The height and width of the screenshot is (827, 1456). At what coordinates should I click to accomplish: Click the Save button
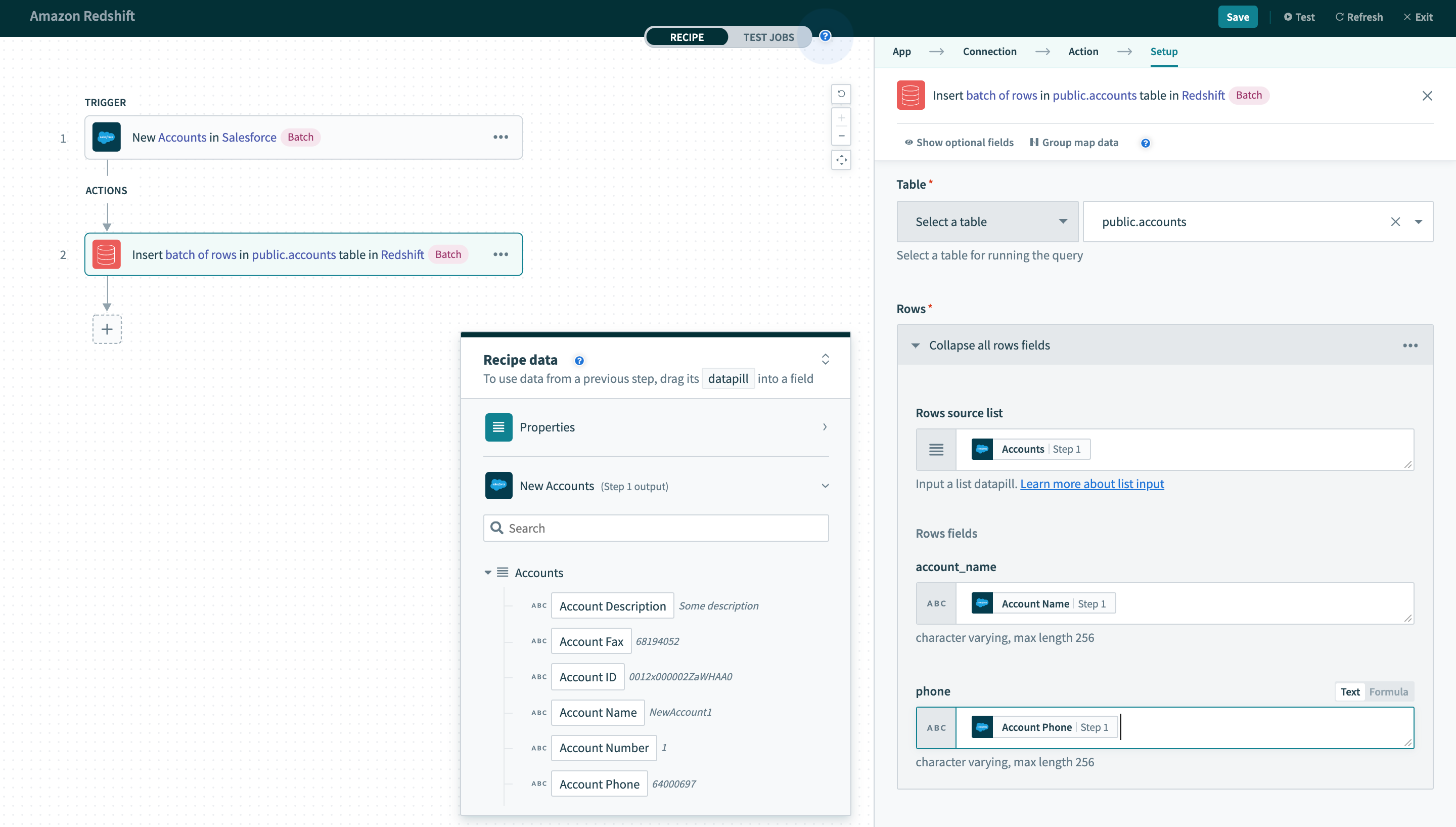point(1237,17)
